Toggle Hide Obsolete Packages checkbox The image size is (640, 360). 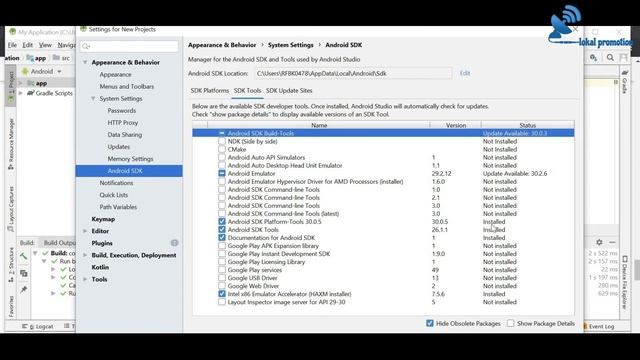tap(430, 323)
